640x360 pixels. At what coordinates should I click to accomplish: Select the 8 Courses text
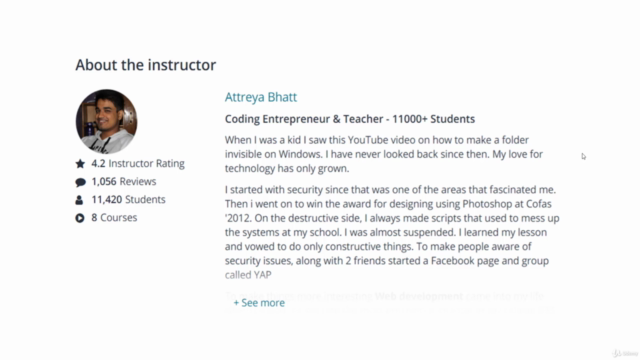tap(114, 217)
